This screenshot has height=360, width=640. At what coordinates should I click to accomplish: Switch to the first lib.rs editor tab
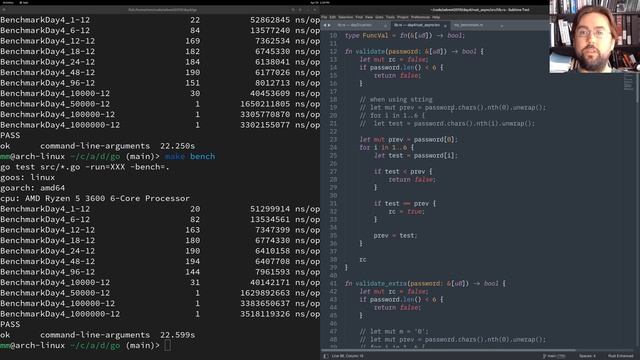click(x=355, y=25)
